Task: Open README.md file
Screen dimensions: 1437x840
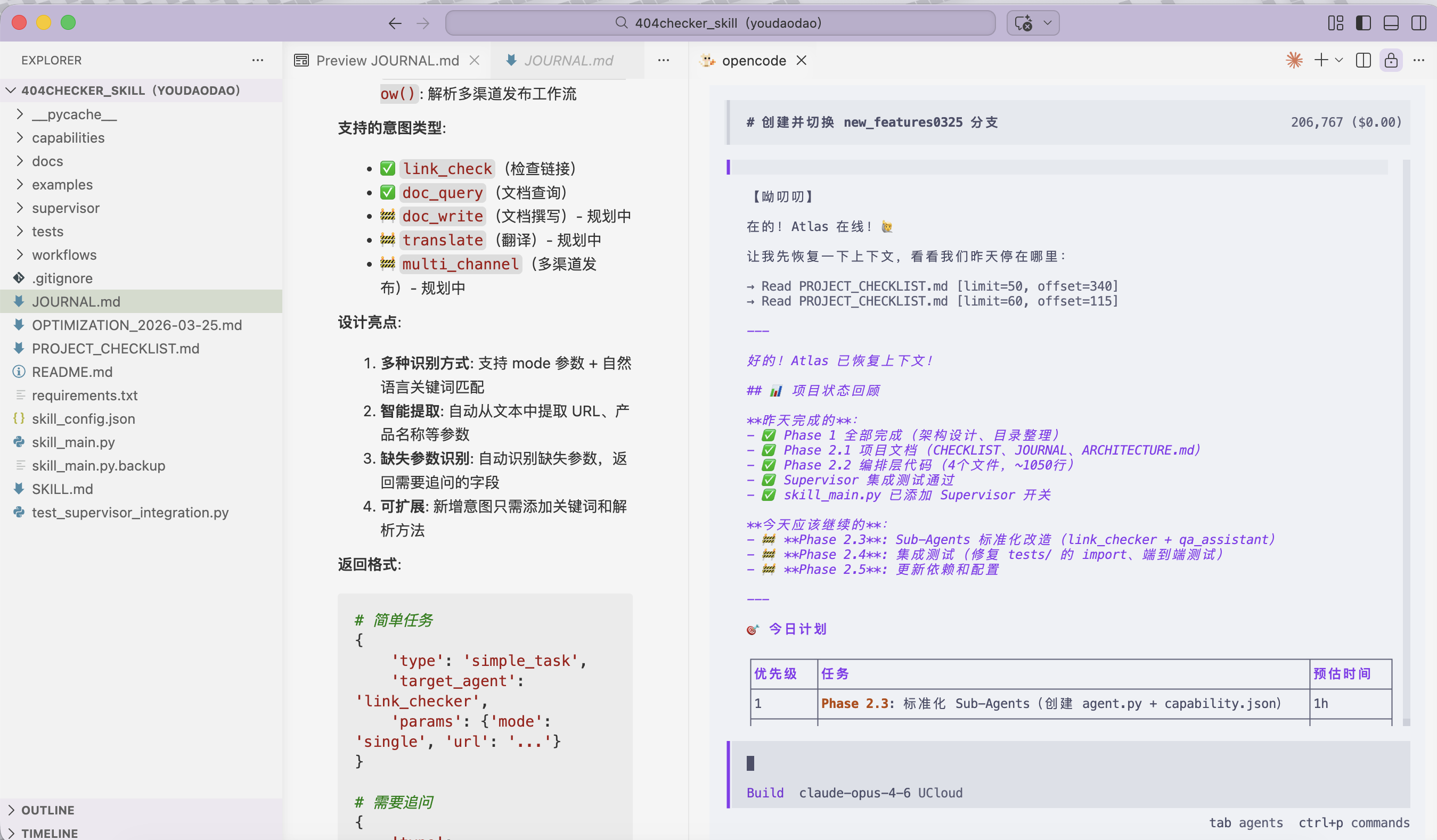Action: pyautogui.click(x=141, y=372)
